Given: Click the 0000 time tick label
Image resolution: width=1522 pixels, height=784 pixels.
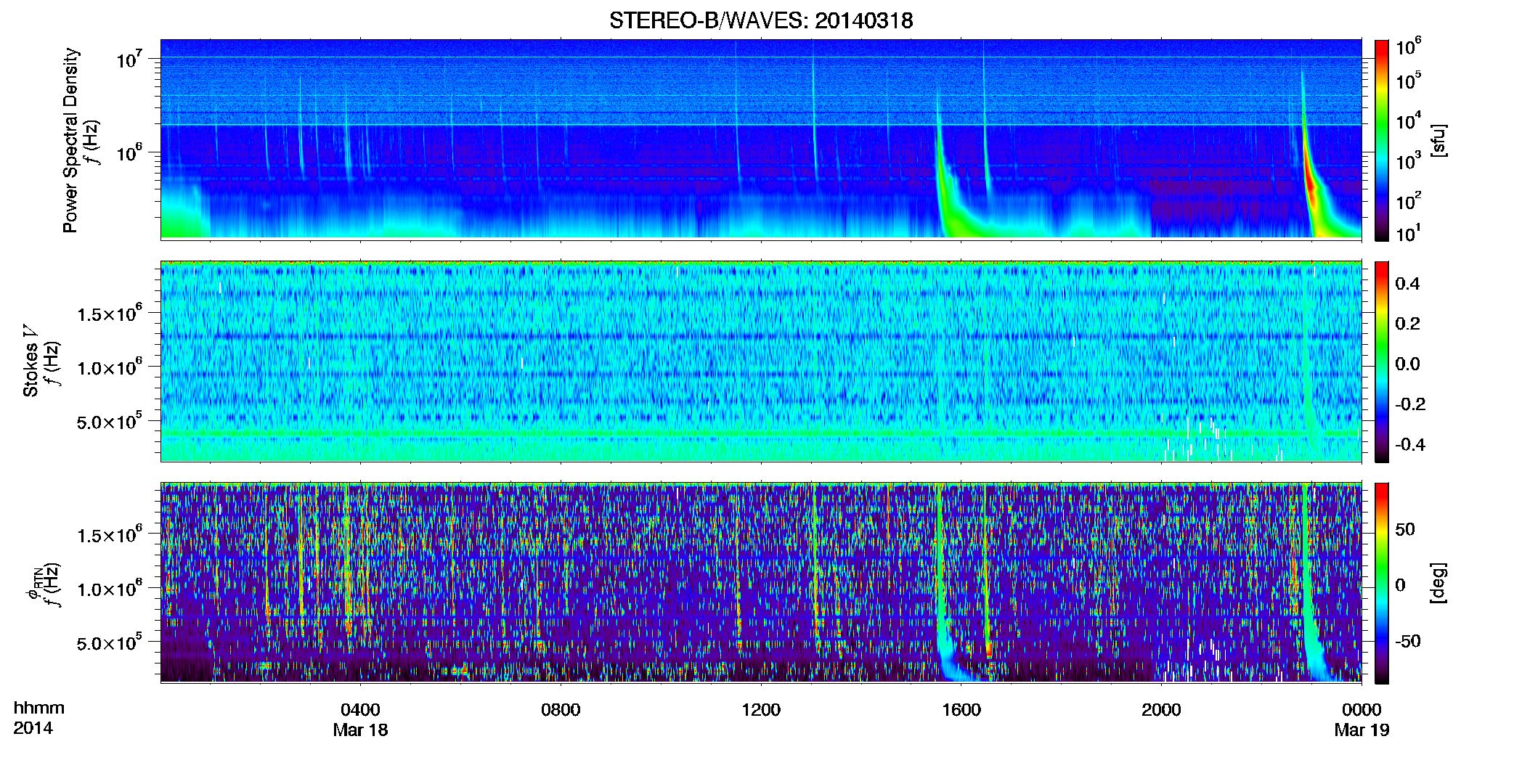Looking at the screenshot, I should pos(1362,710).
